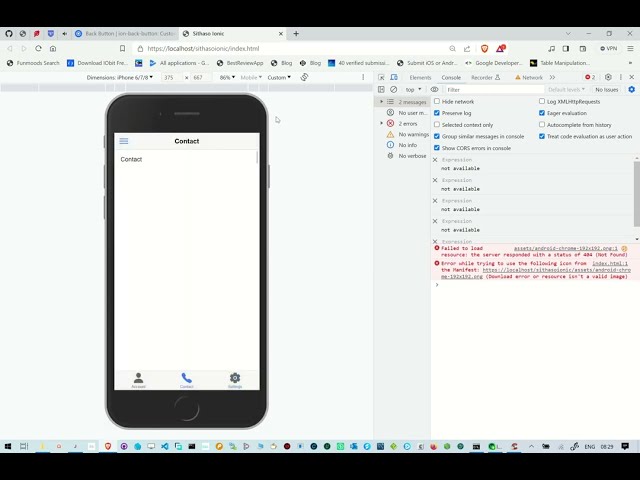Enable Log XMLHttpRequests
Image resolution: width=640 pixels, height=480 pixels.
point(542,101)
